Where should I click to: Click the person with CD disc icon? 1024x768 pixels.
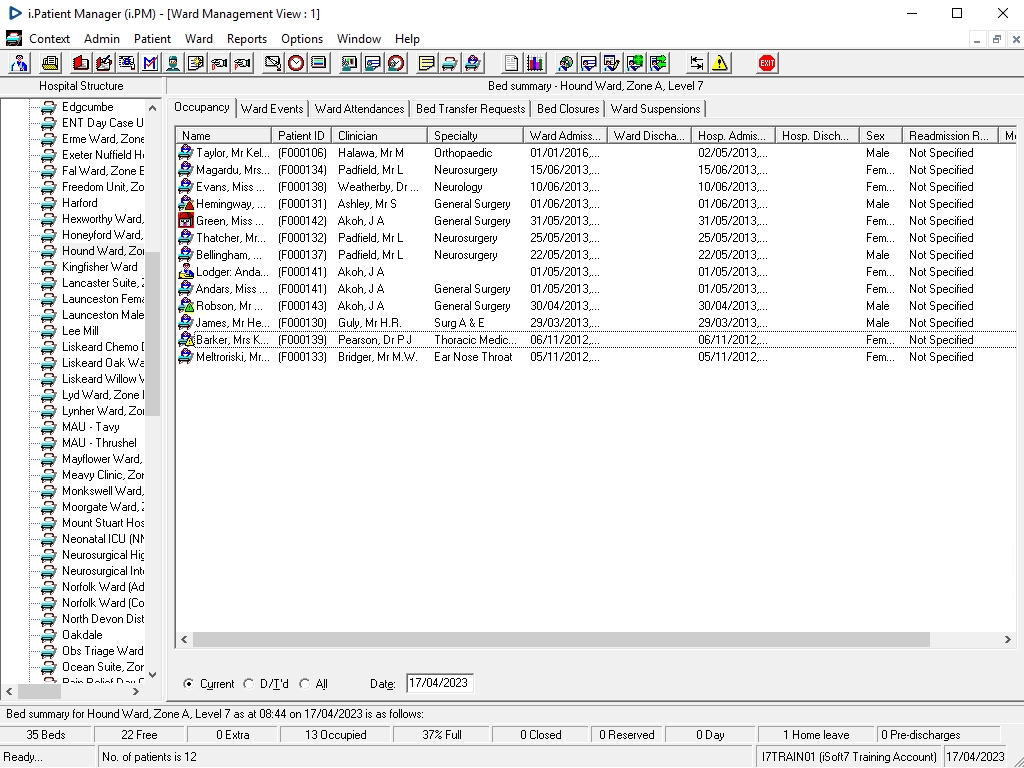click(566, 63)
